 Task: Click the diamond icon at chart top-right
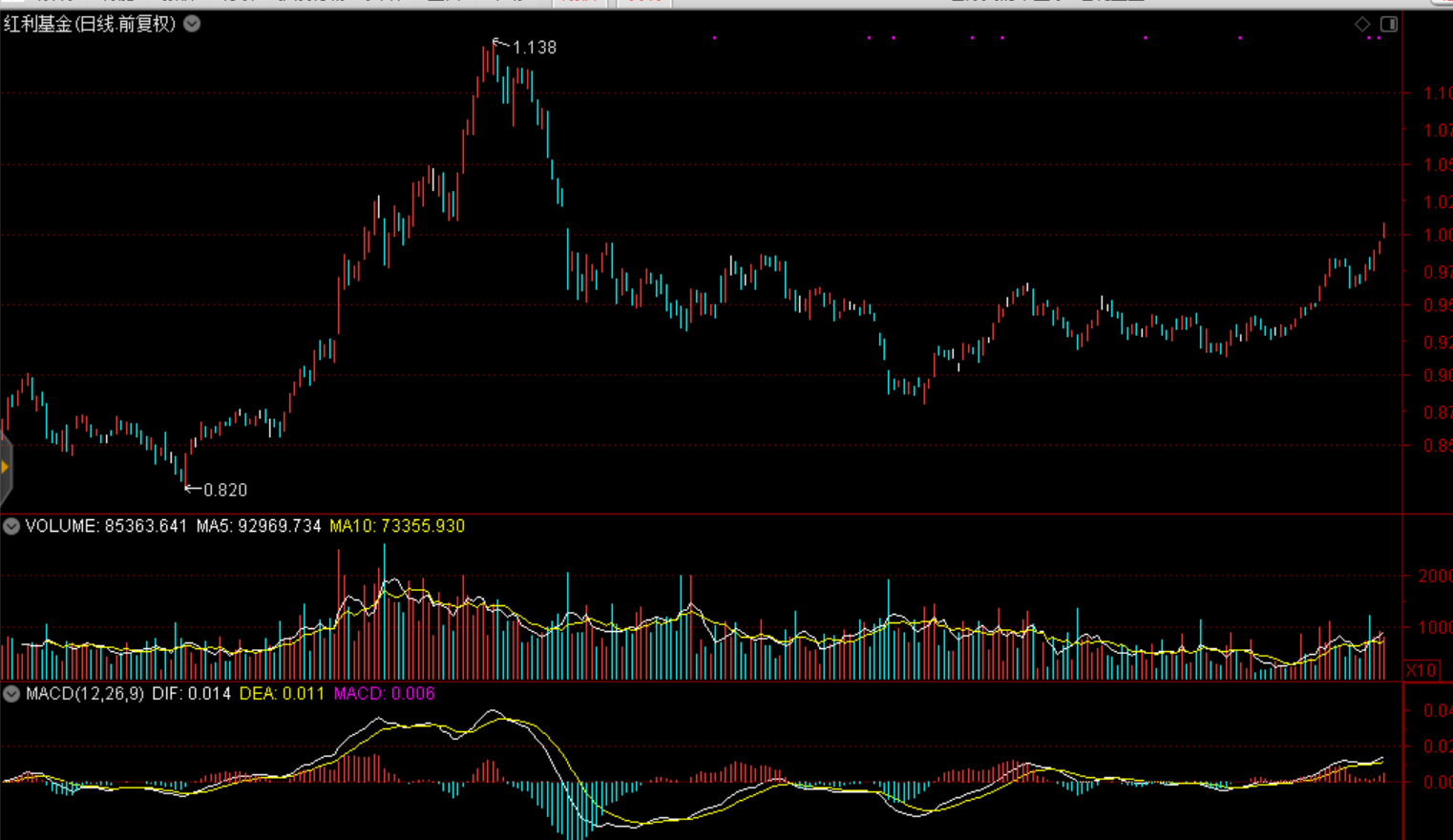[x=1362, y=24]
